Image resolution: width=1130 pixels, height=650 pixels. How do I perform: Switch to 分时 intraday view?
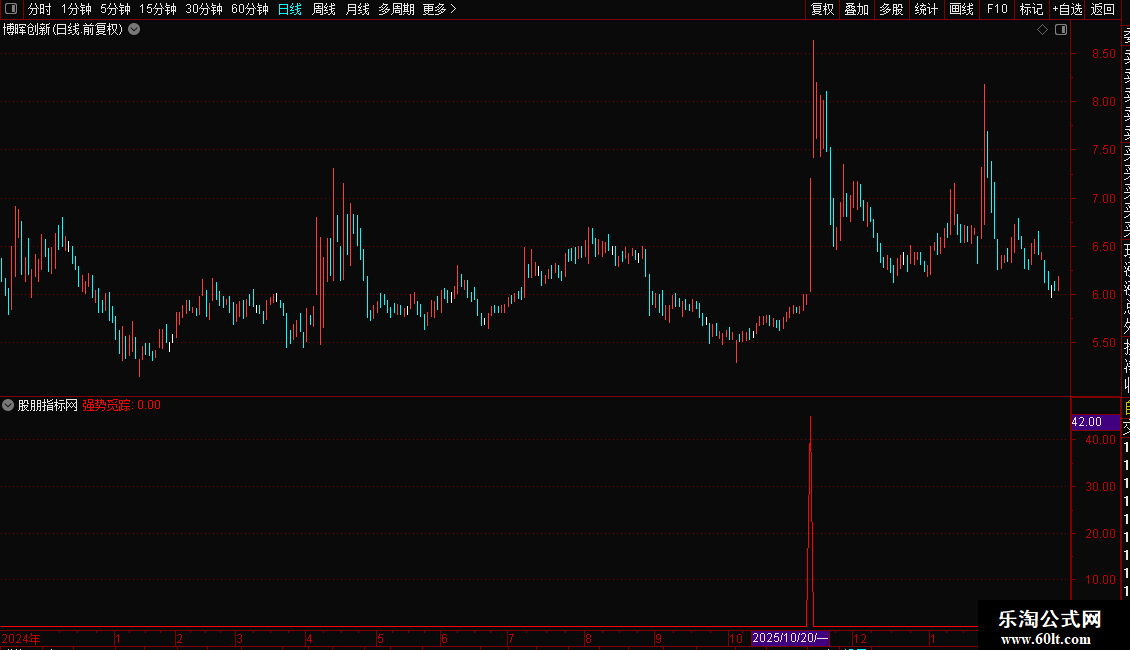click(x=40, y=9)
